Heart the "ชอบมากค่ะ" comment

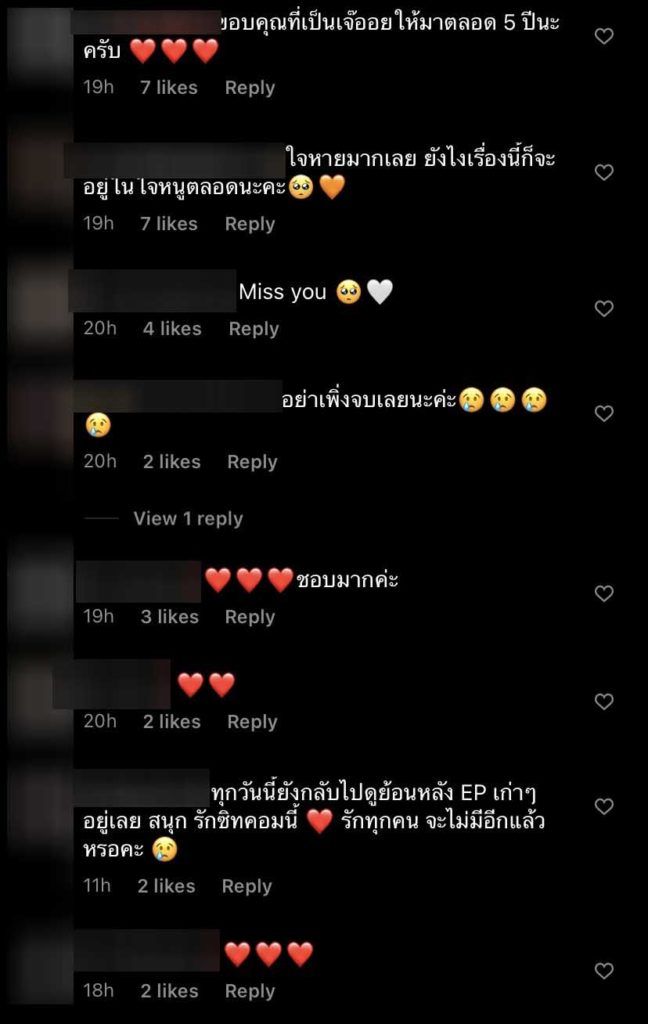[x=604, y=594]
